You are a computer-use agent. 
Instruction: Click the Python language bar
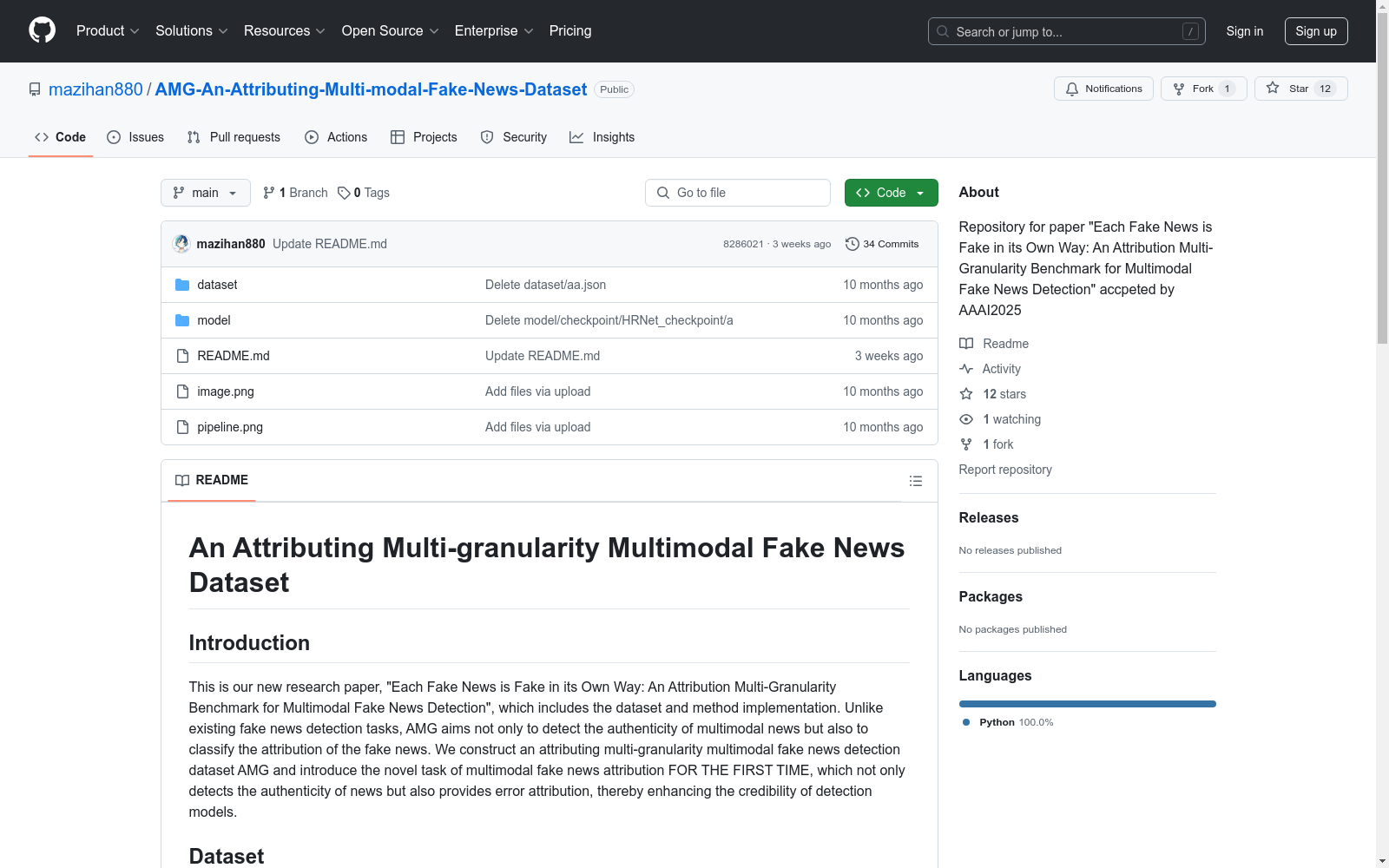point(1088,704)
